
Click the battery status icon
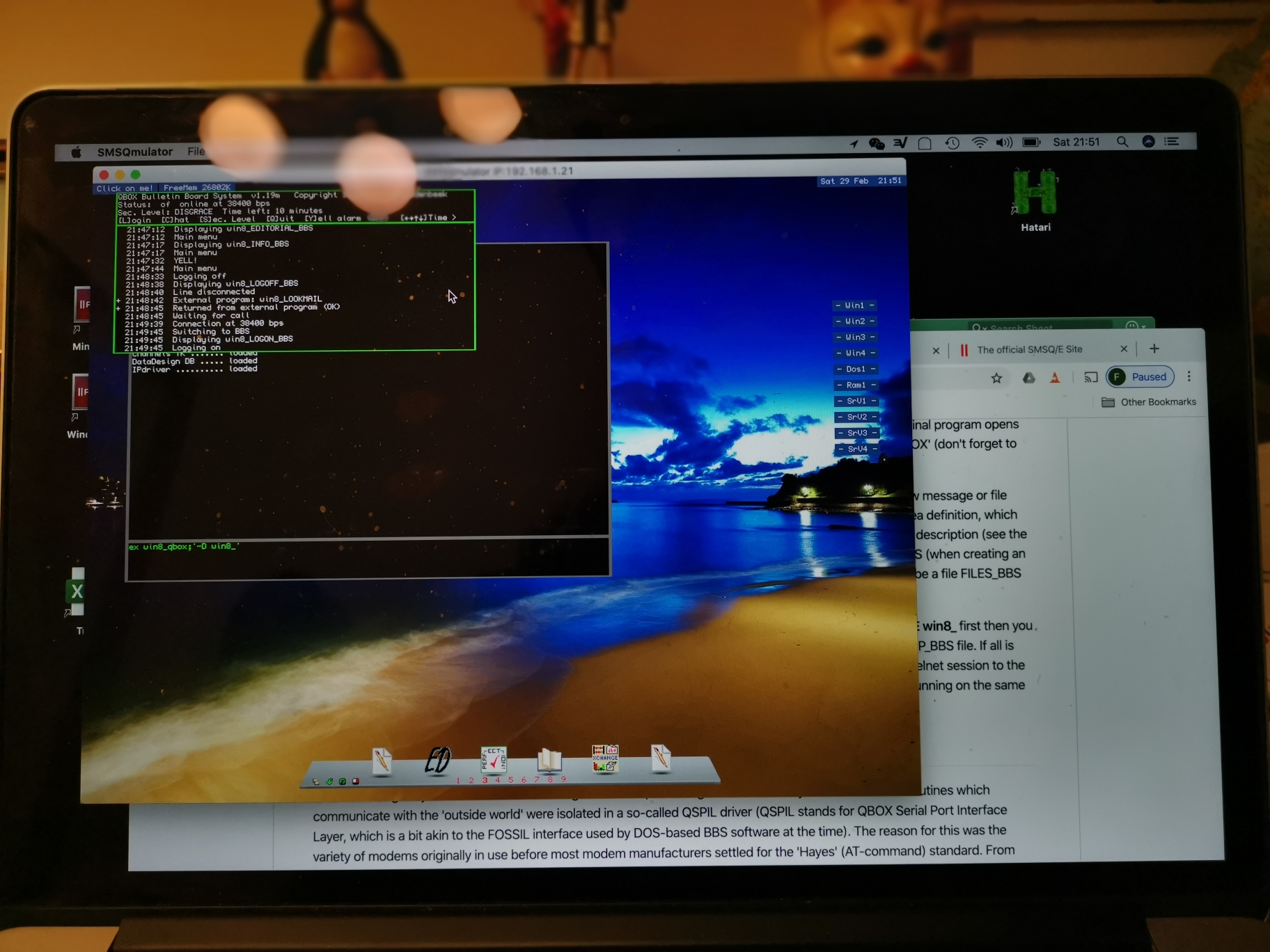pos(1031,143)
